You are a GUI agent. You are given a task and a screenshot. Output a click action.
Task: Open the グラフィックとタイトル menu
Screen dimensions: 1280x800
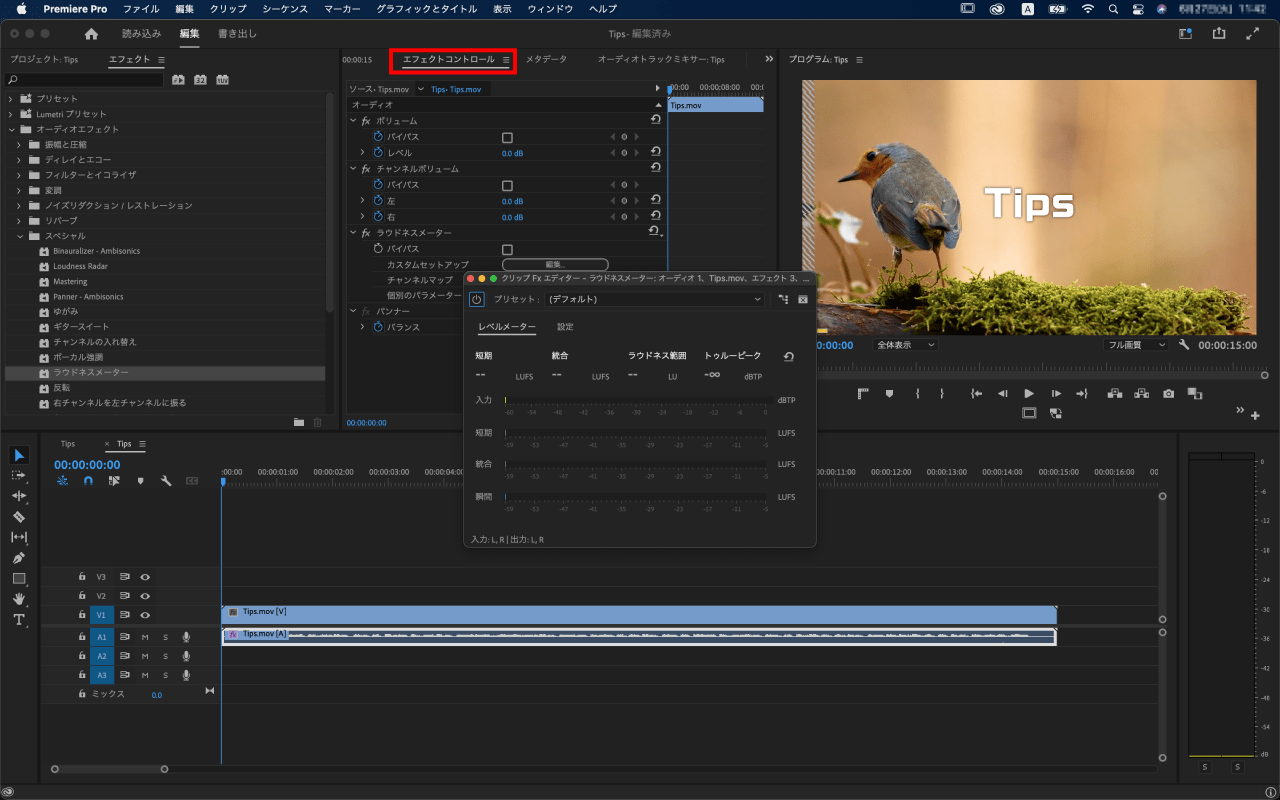tap(427, 9)
